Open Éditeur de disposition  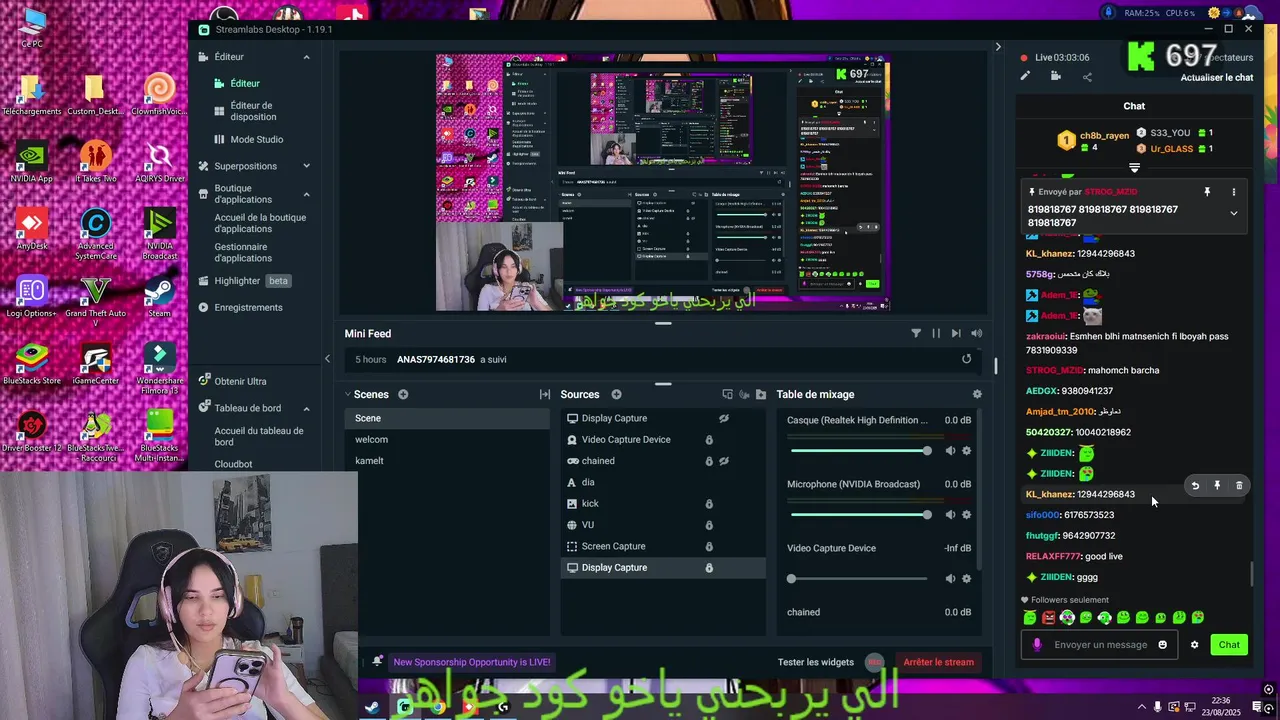coord(253,111)
